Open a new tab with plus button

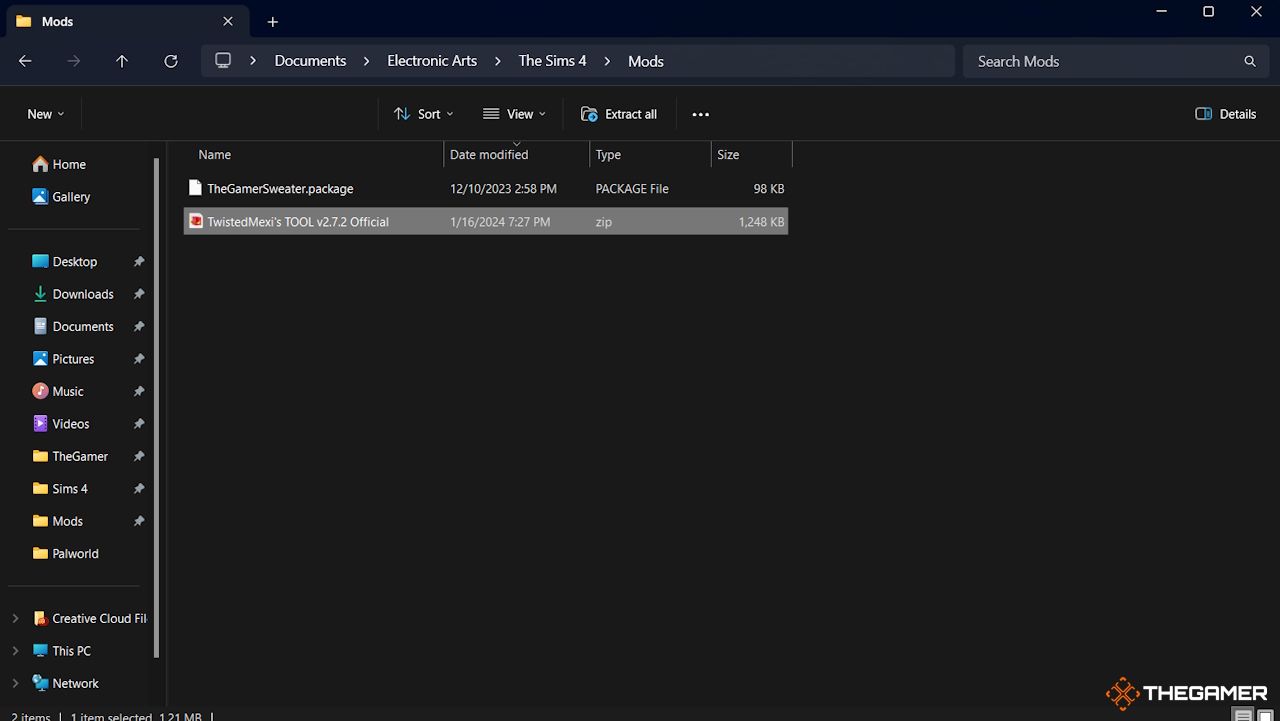coord(272,22)
